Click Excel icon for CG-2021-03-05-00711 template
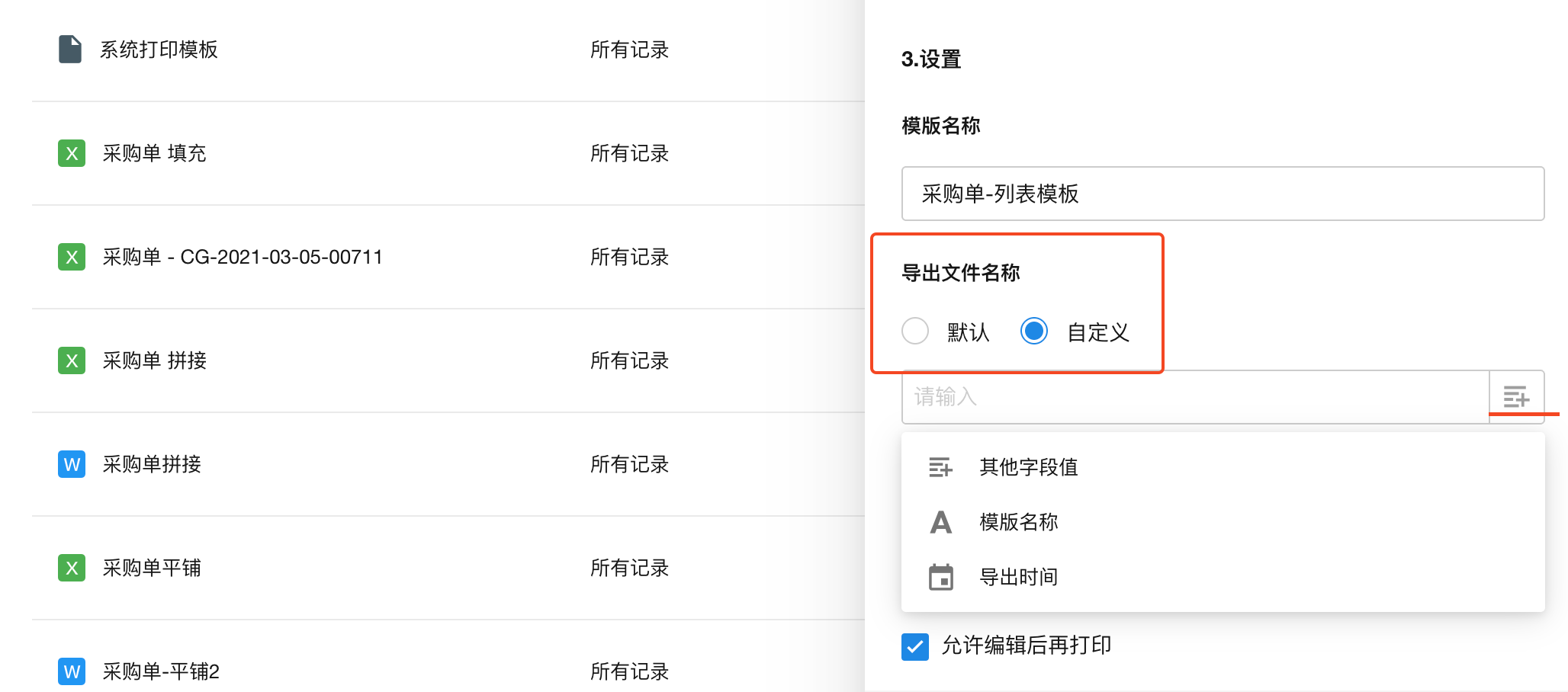 [72, 257]
